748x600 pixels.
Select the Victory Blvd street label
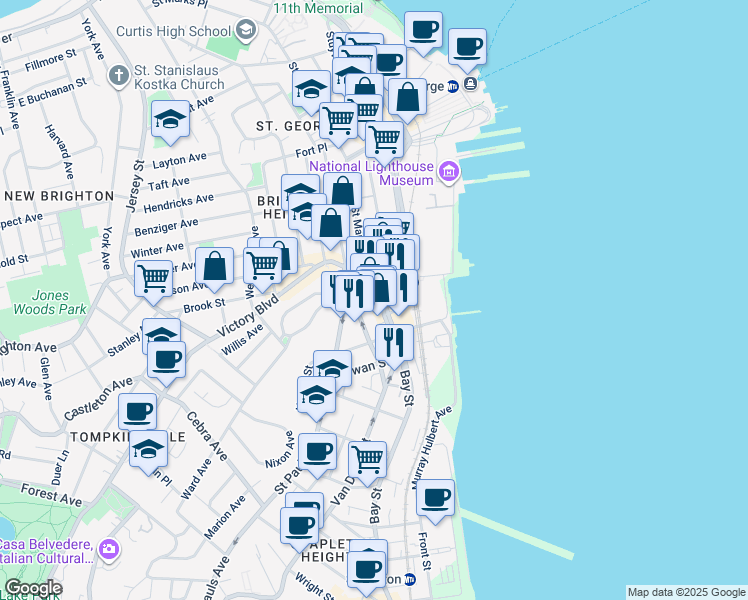click(x=248, y=315)
